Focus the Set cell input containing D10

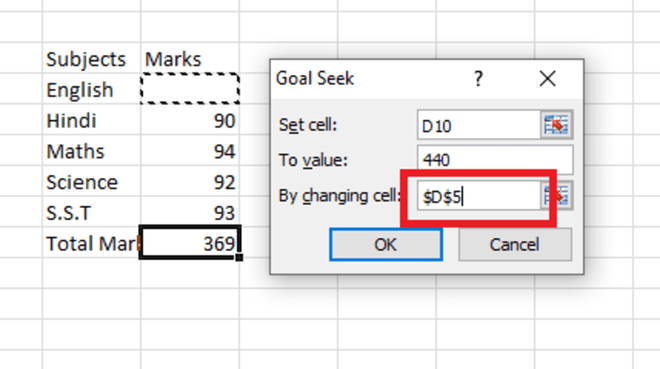[x=479, y=125]
